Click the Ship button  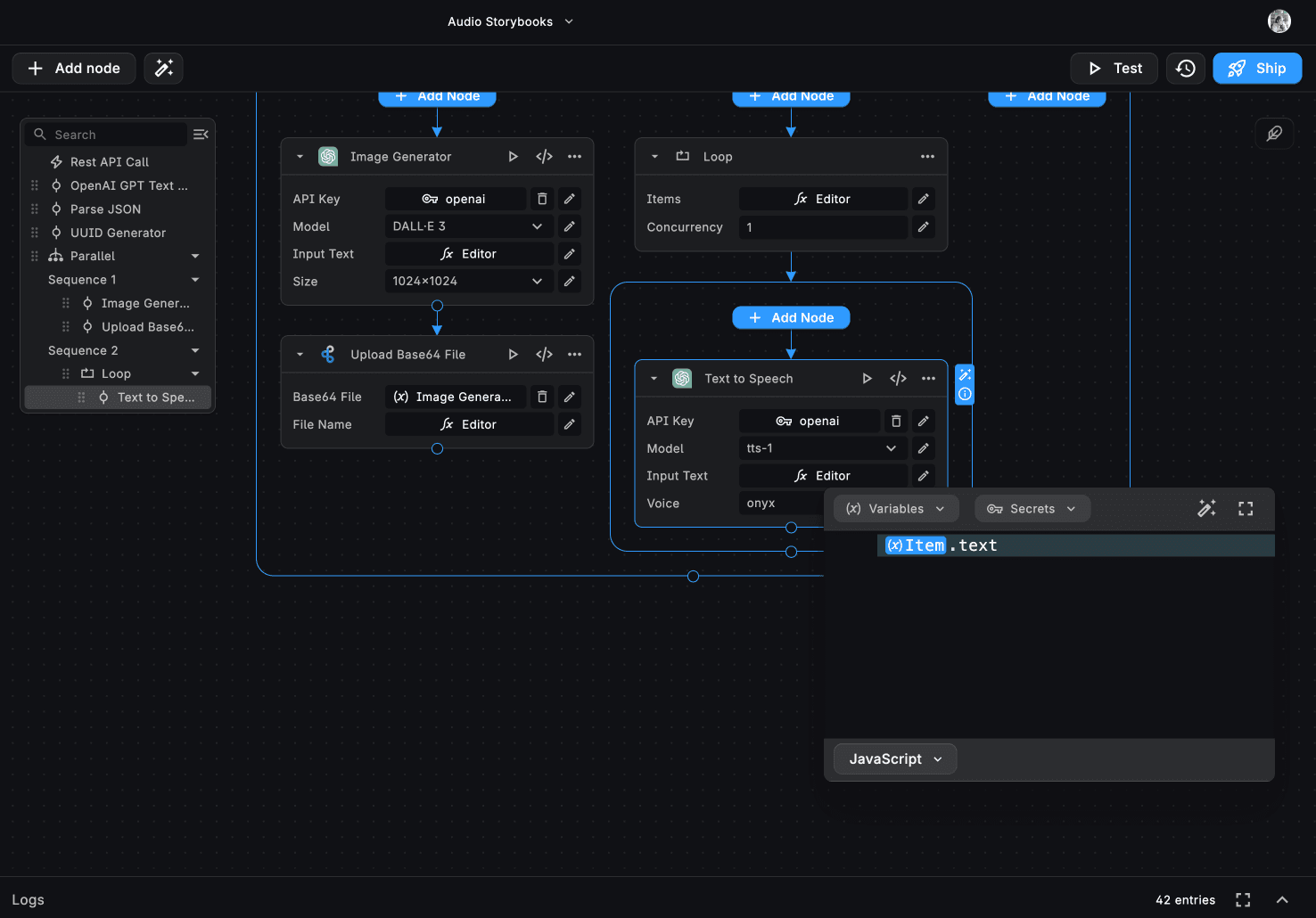tap(1256, 69)
